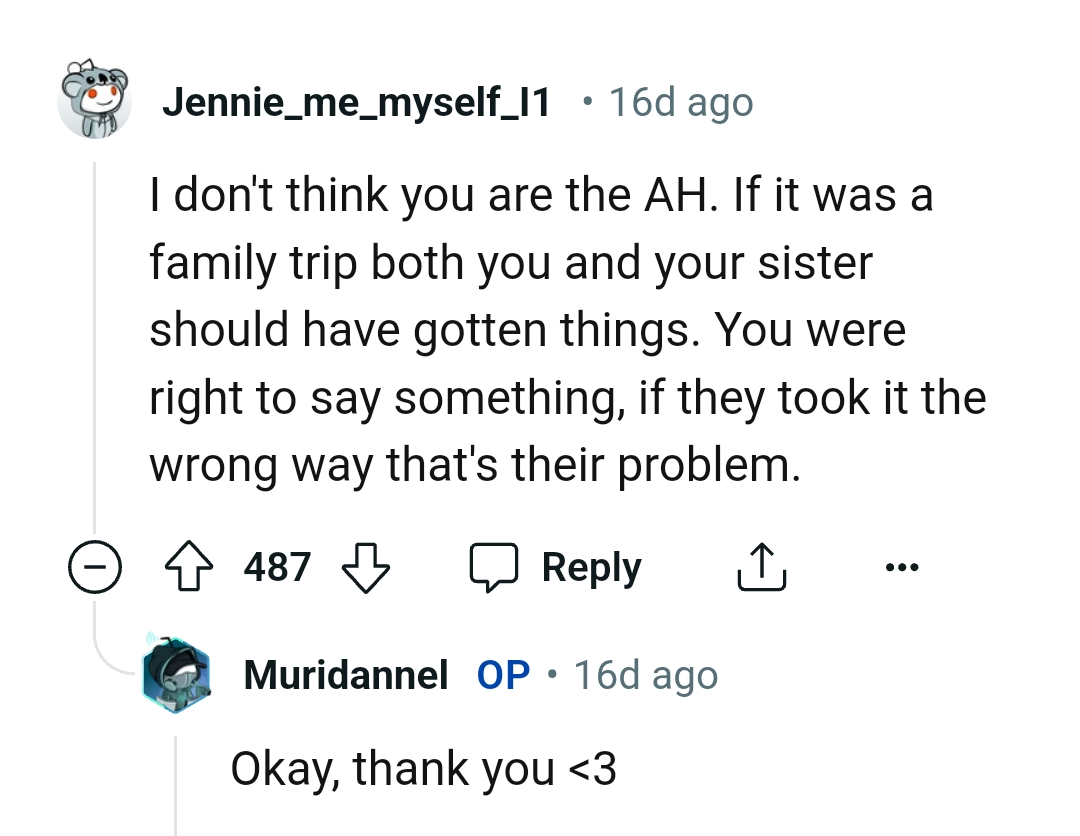1080x836 pixels.
Task: Click the 487 vote count
Action: click(277, 566)
